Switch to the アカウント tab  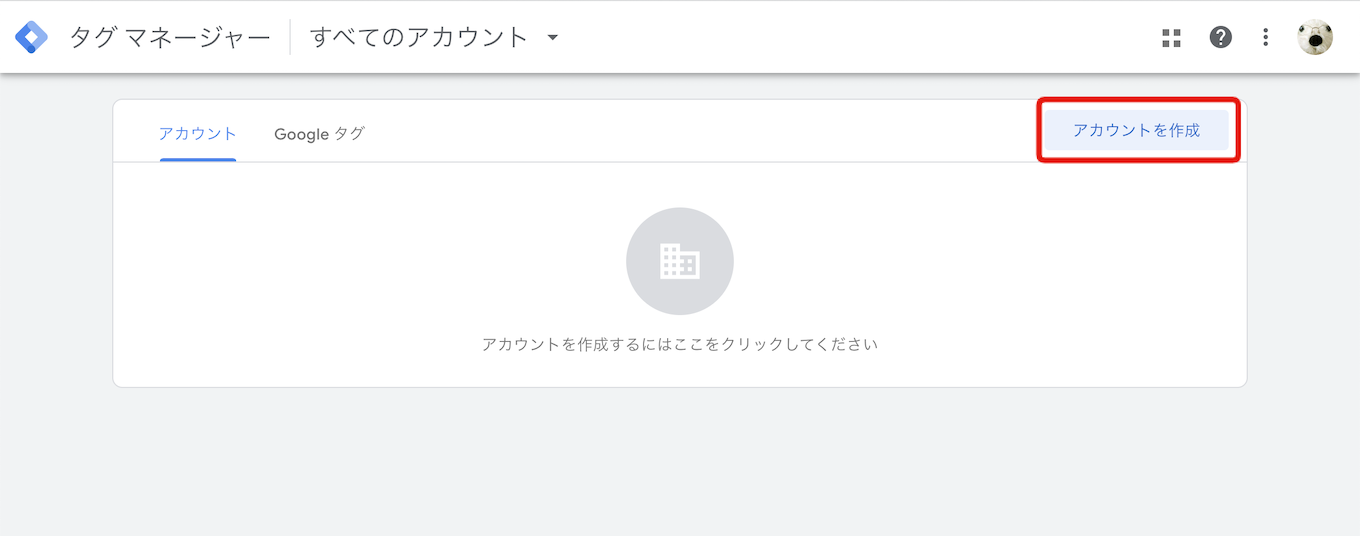click(198, 133)
